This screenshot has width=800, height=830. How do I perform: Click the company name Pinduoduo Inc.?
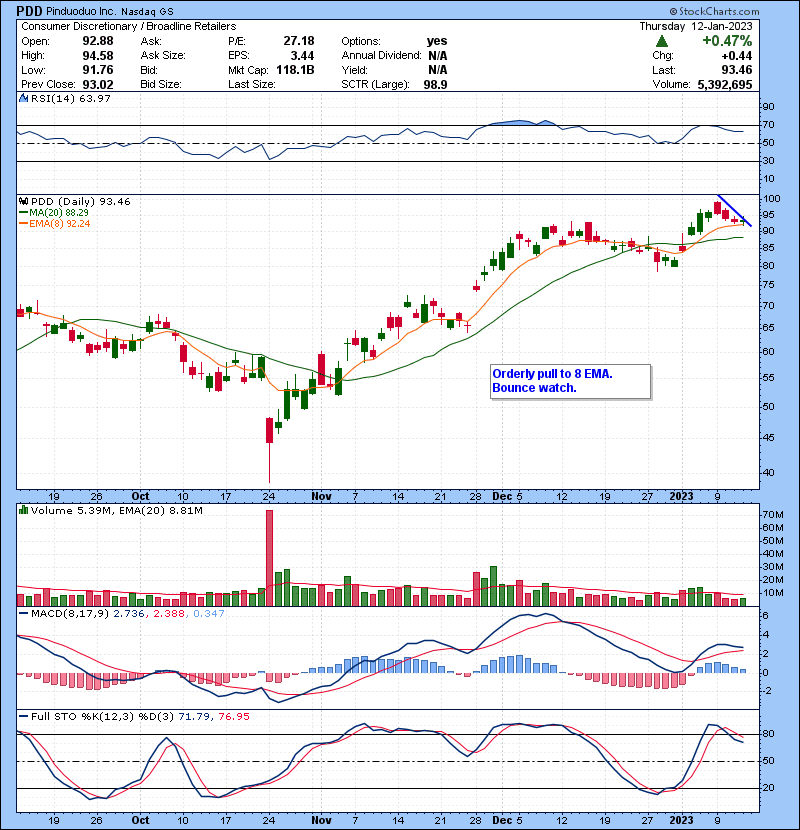(x=82, y=11)
